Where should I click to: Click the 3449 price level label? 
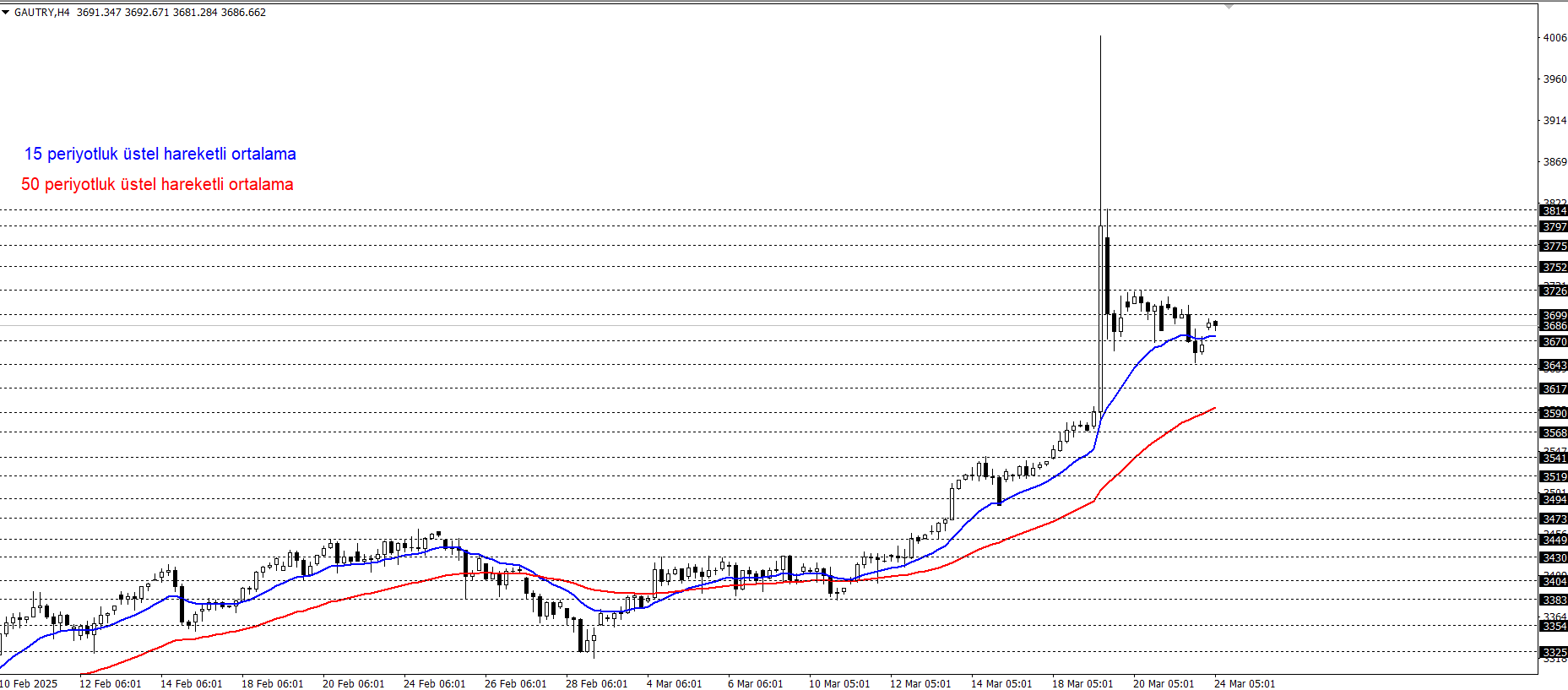tap(1554, 540)
